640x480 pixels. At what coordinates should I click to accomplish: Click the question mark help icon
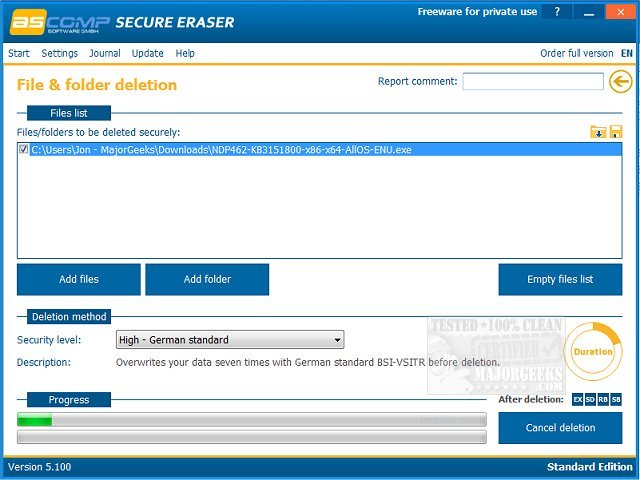click(557, 12)
